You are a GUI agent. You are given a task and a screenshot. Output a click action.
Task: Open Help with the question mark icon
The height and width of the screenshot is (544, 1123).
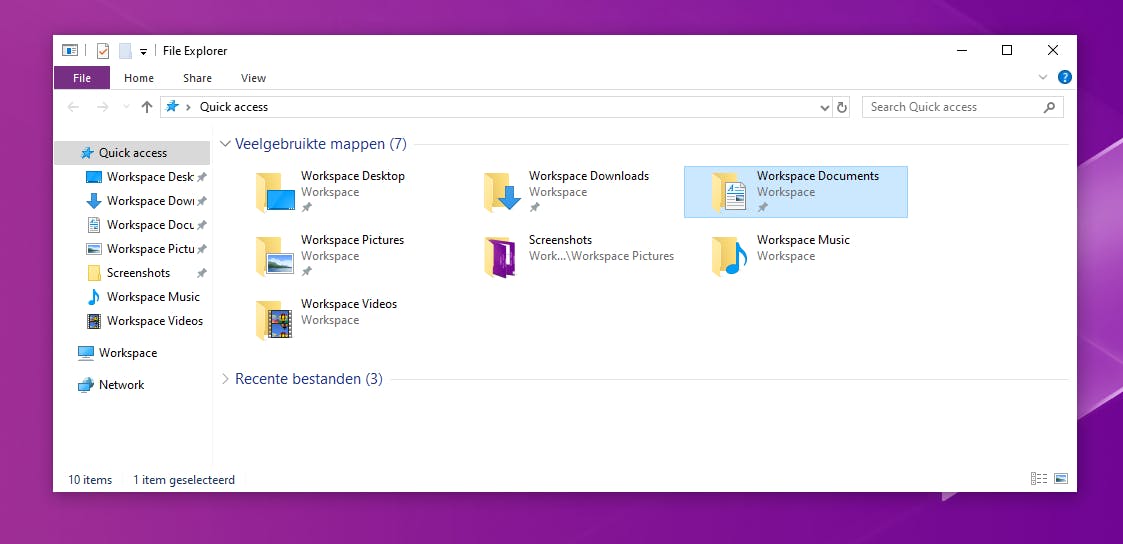(1065, 77)
